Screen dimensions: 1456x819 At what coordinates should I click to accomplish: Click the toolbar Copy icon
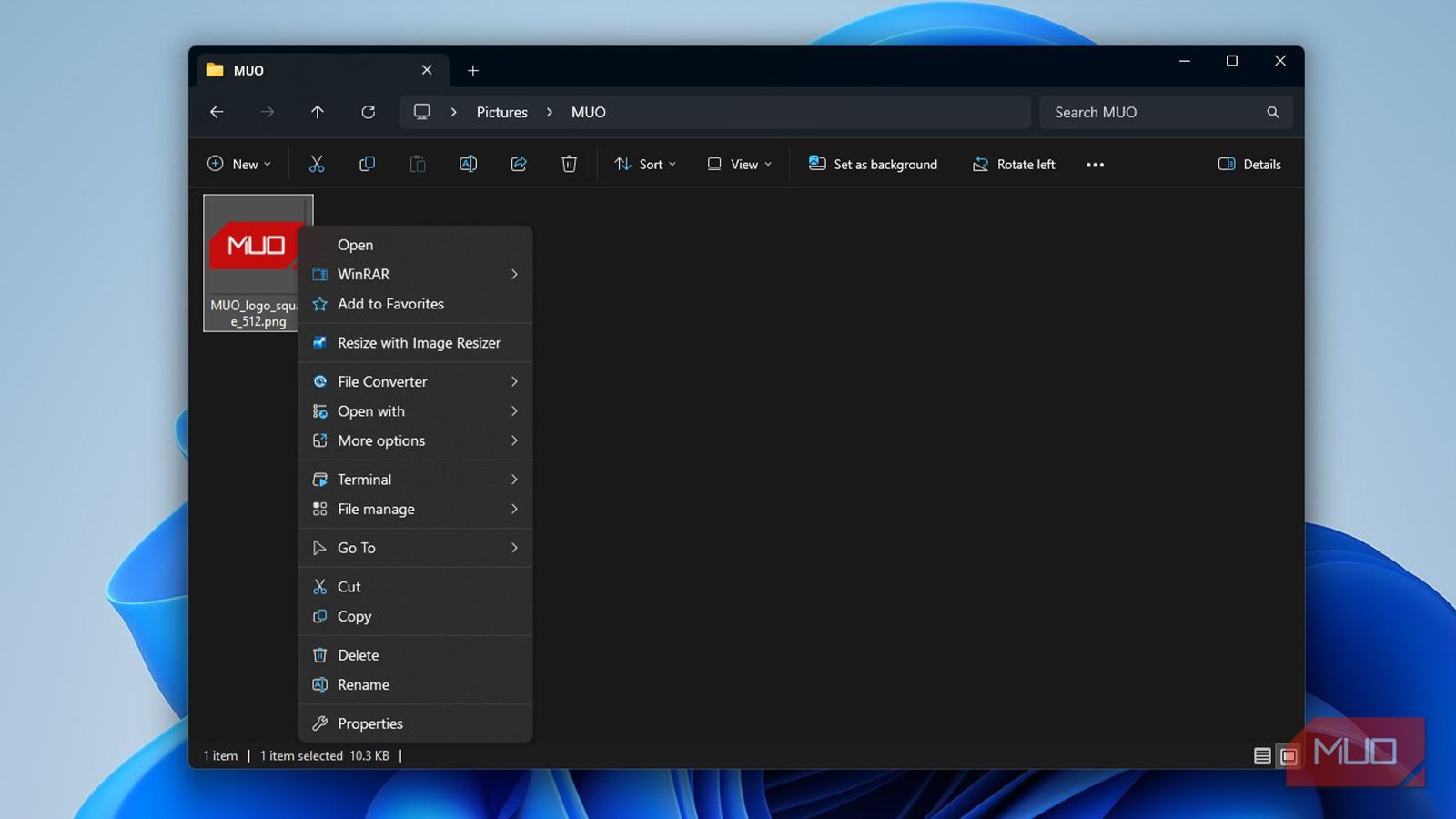(x=367, y=164)
